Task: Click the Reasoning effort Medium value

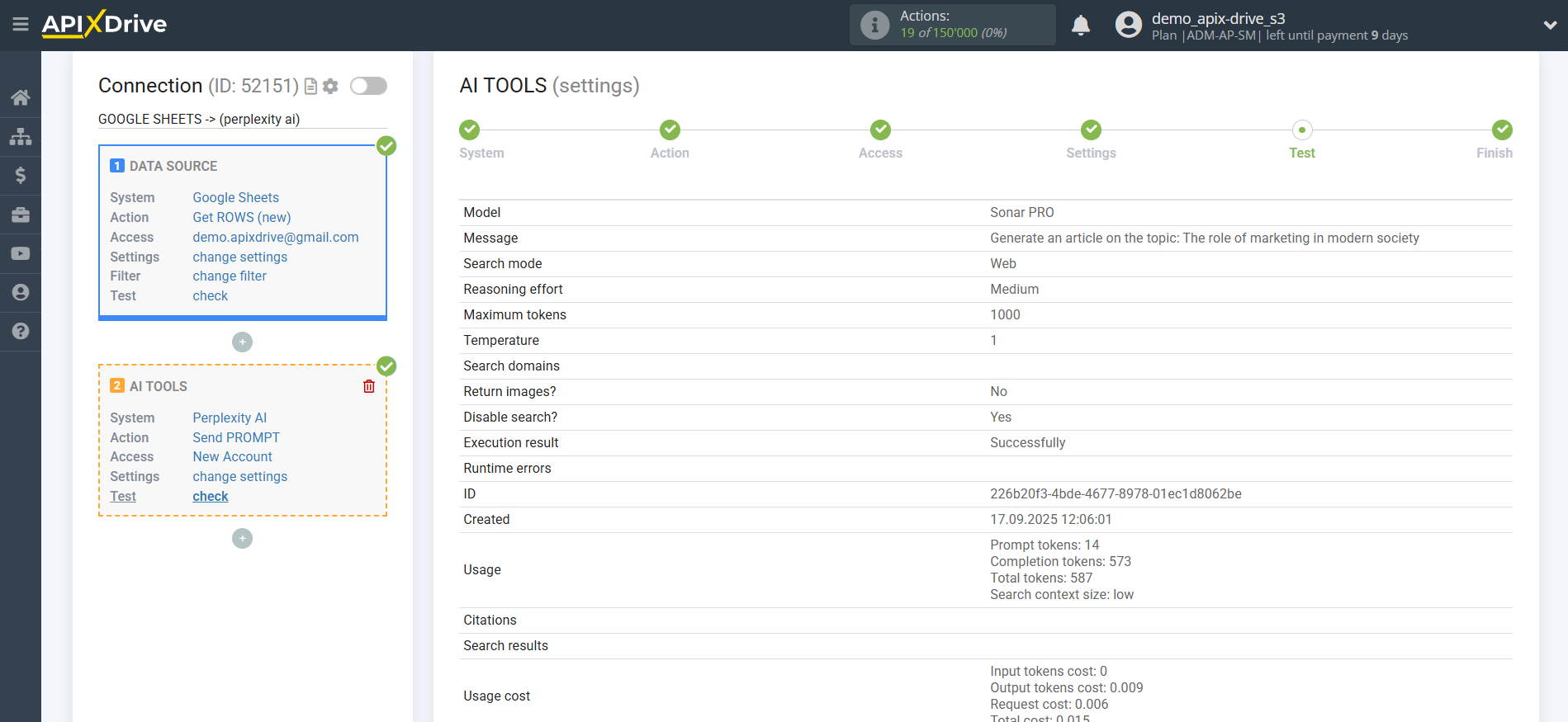Action: 1014,289
